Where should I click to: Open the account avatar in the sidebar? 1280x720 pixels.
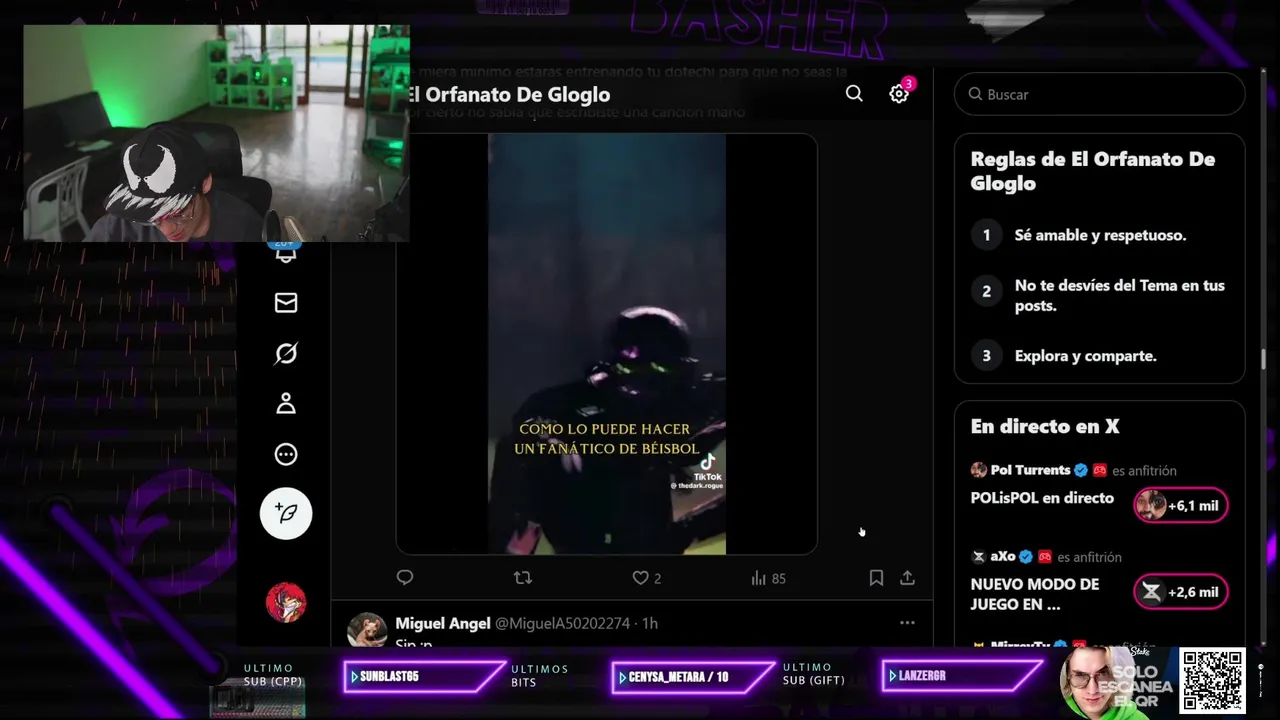(286, 602)
